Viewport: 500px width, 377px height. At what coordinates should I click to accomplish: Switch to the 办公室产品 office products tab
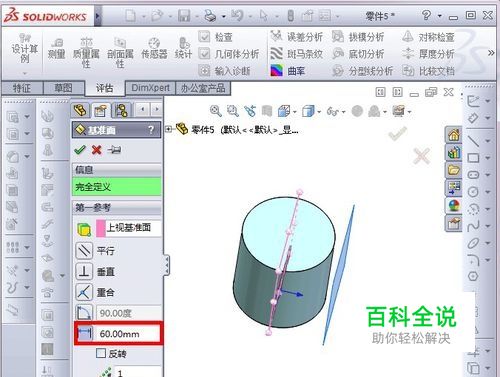(x=203, y=88)
